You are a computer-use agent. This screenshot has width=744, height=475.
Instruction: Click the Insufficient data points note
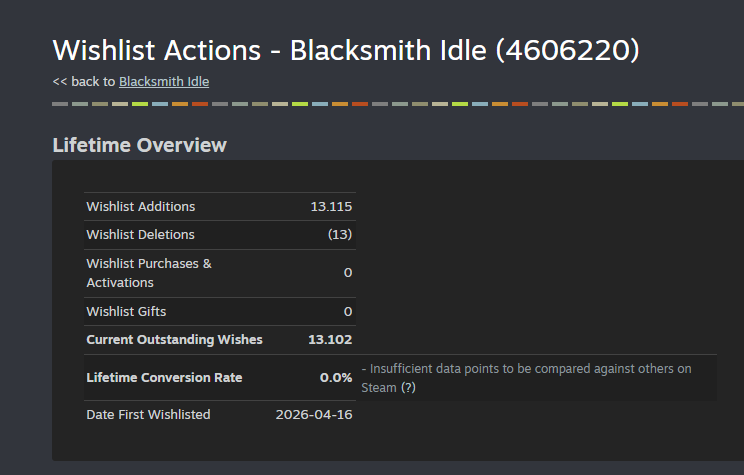pos(526,378)
